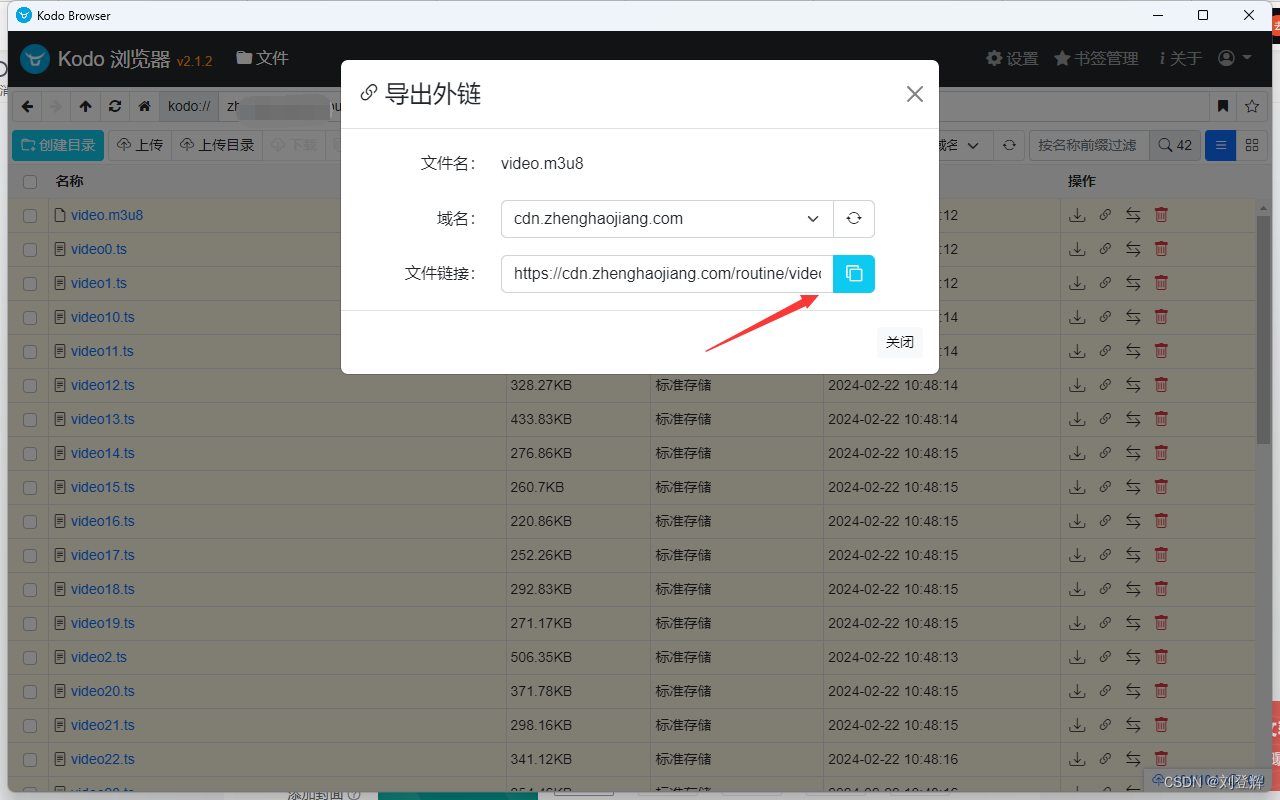Open the 关于 about page

click(x=1181, y=58)
